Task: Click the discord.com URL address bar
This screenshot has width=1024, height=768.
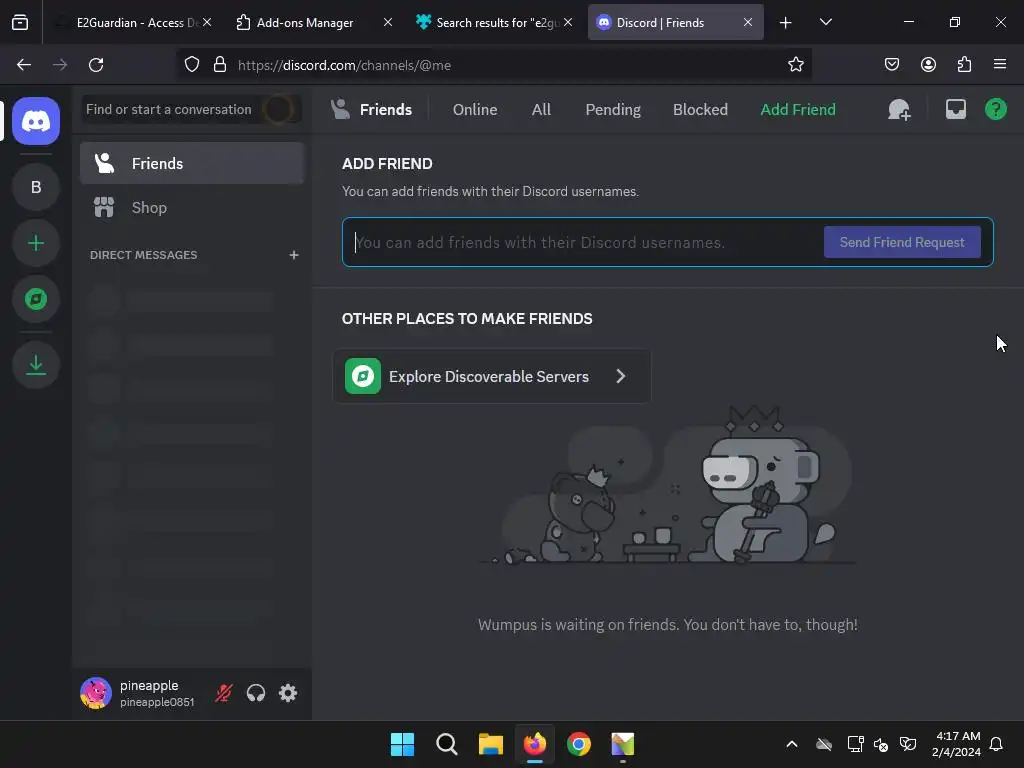Action: coord(496,65)
